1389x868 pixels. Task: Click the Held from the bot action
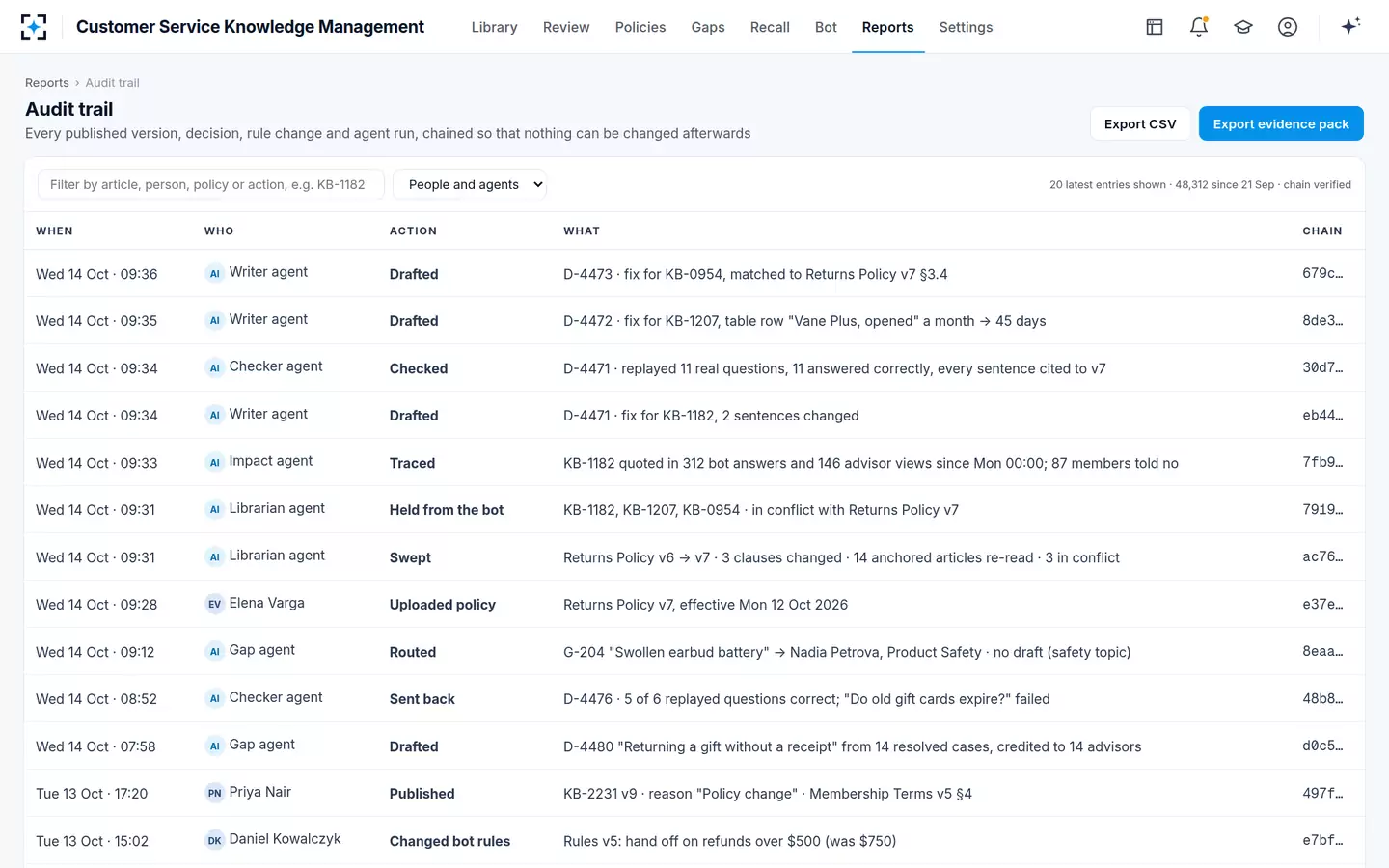coord(447,510)
